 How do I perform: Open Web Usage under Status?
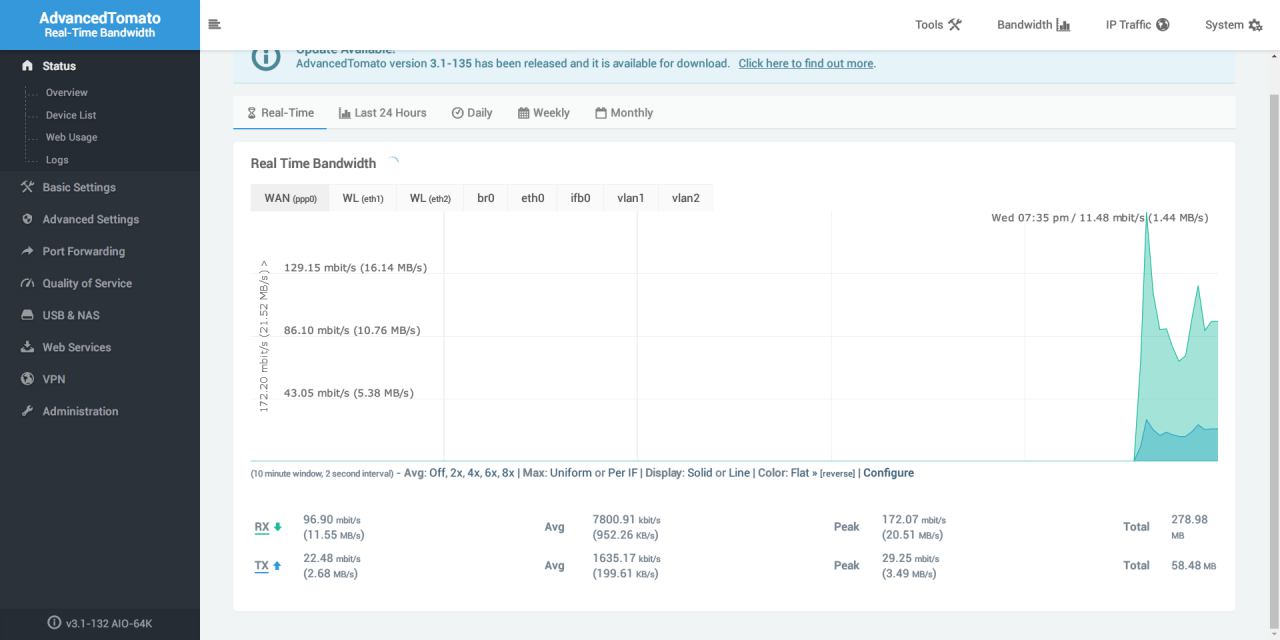point(71,137)
